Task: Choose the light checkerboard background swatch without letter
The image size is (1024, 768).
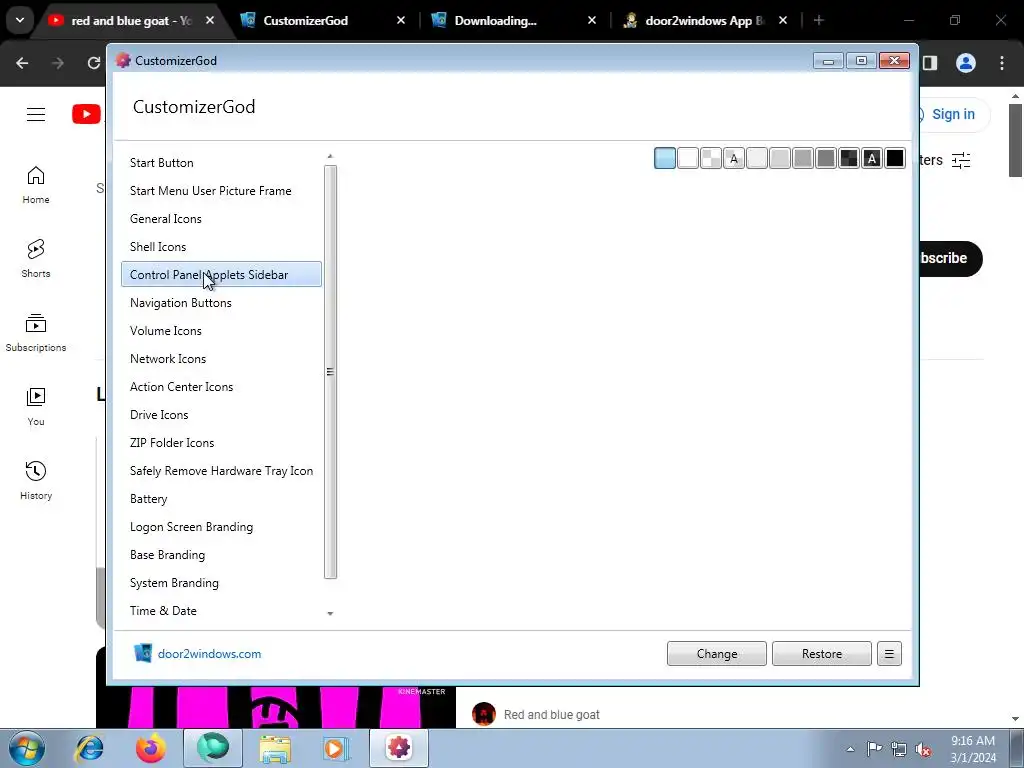Action: pos(711,159)
